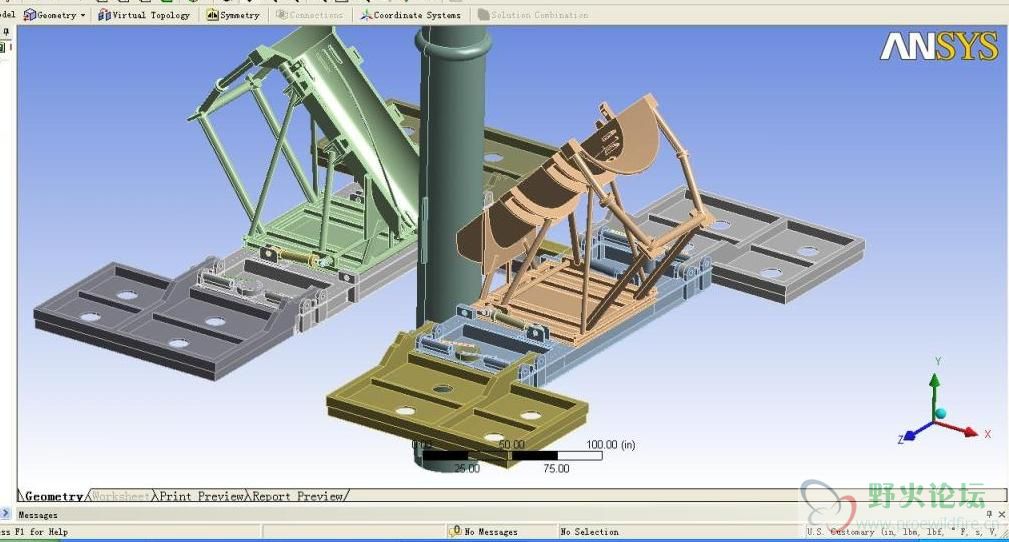Click the scale ruler bar
This screenshot has width=1009, height=542.
(x=512, y=456)
